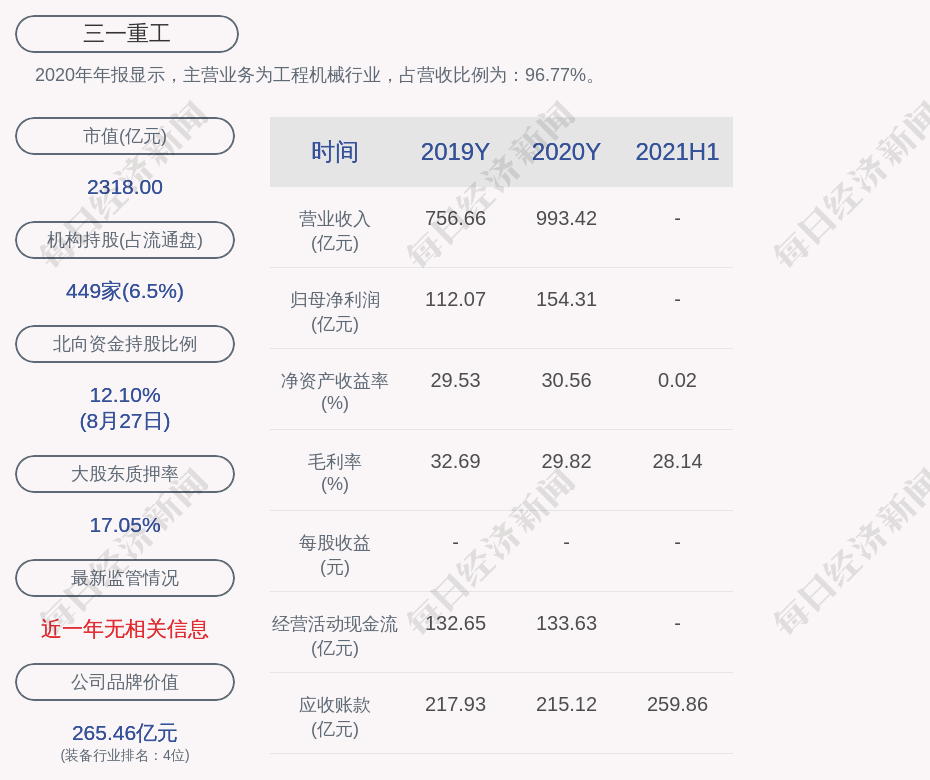Click the 449家(6.5%) institutional holding value
Screen dimensions: 930x780
click(x=125, y=291)
